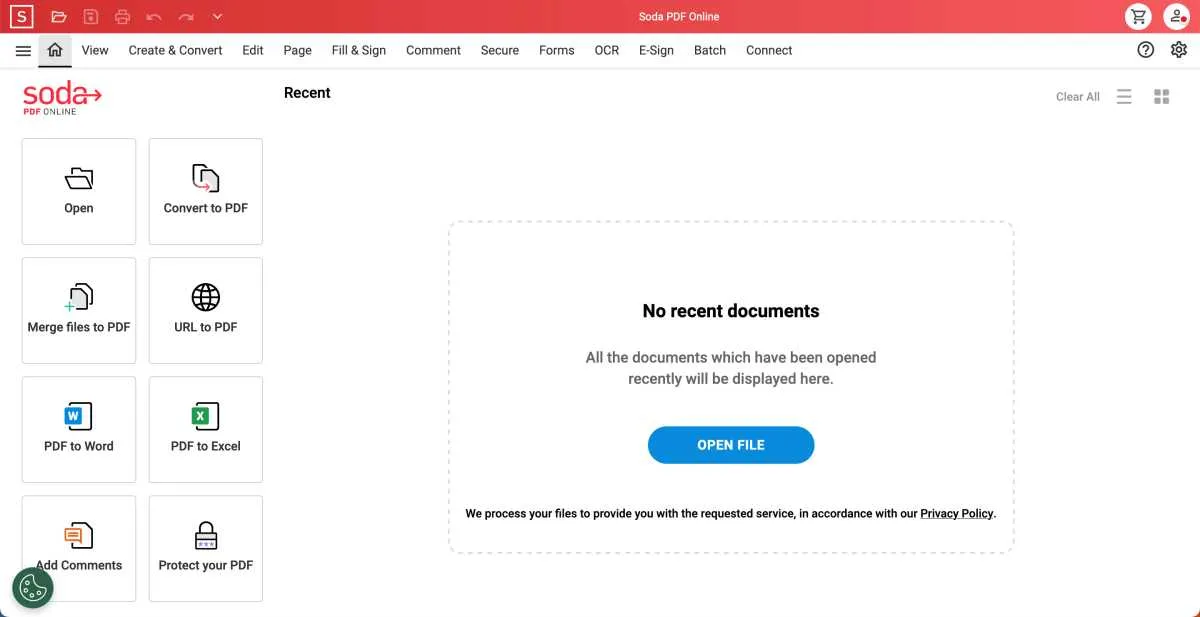Click the OPEN FILE button

[x=731, y=445]
